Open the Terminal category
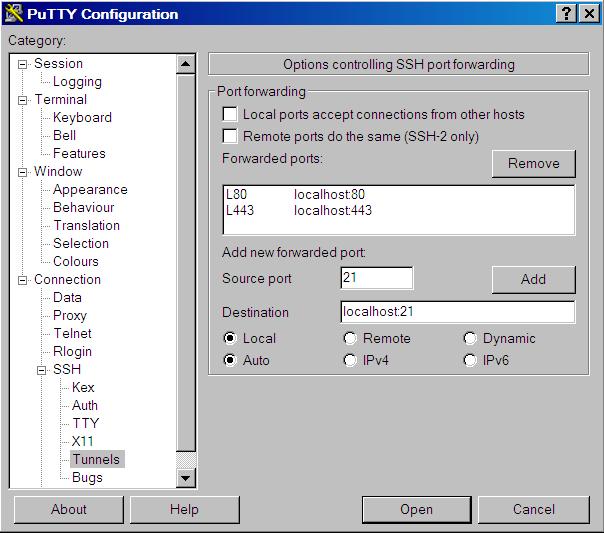 point(60,99)
